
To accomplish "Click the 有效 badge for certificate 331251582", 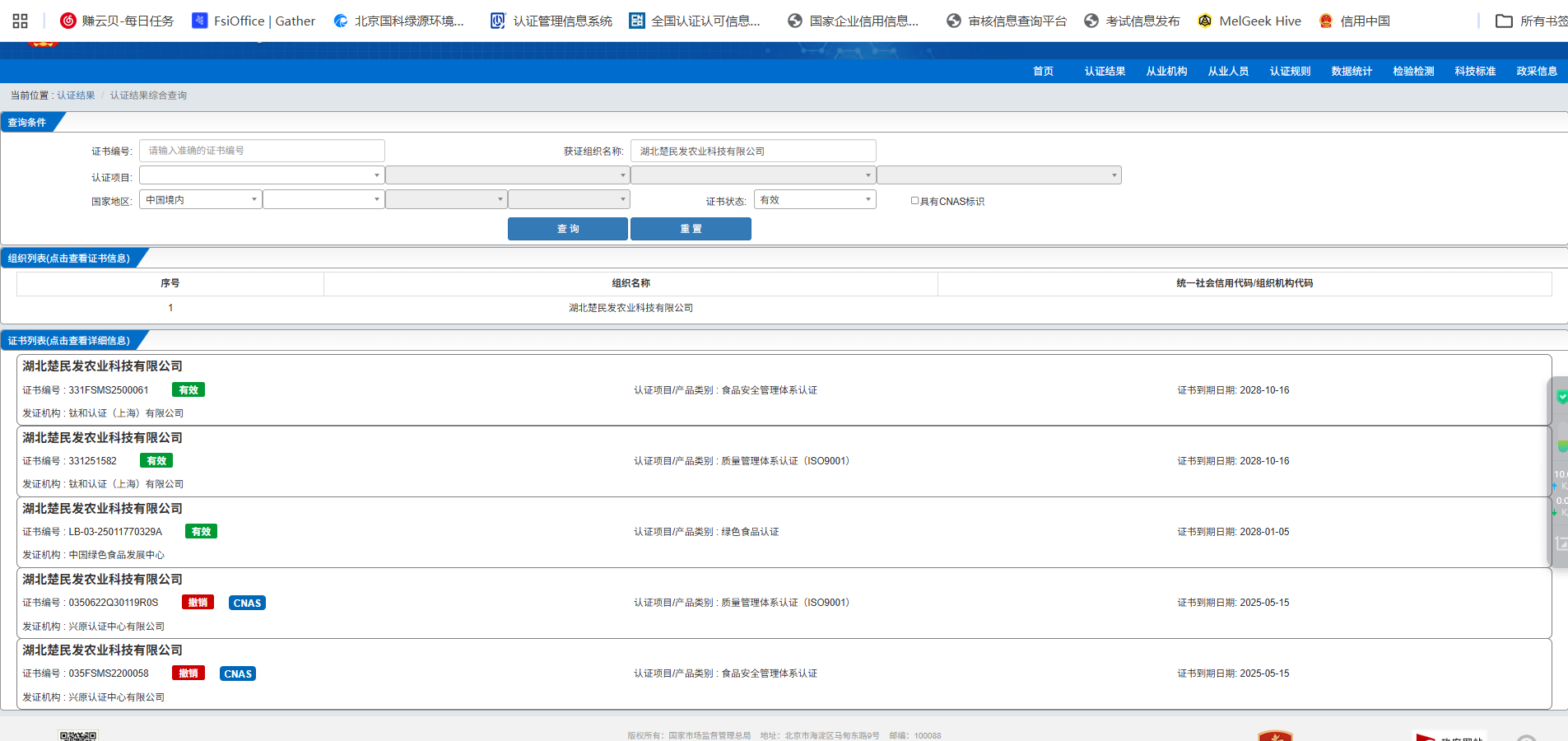I will (x=156, y=460).
